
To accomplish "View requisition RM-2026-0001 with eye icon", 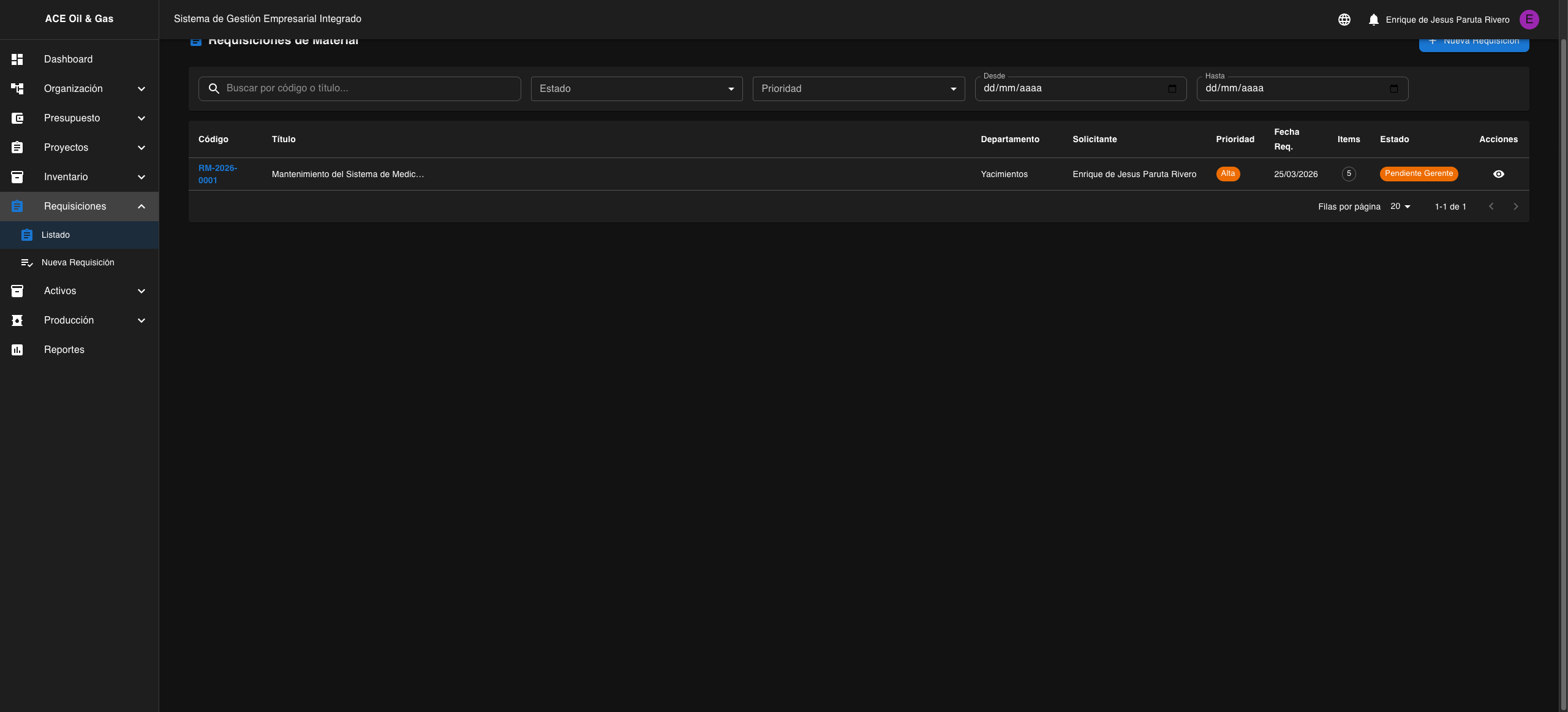I will (x=1498, y=174).
